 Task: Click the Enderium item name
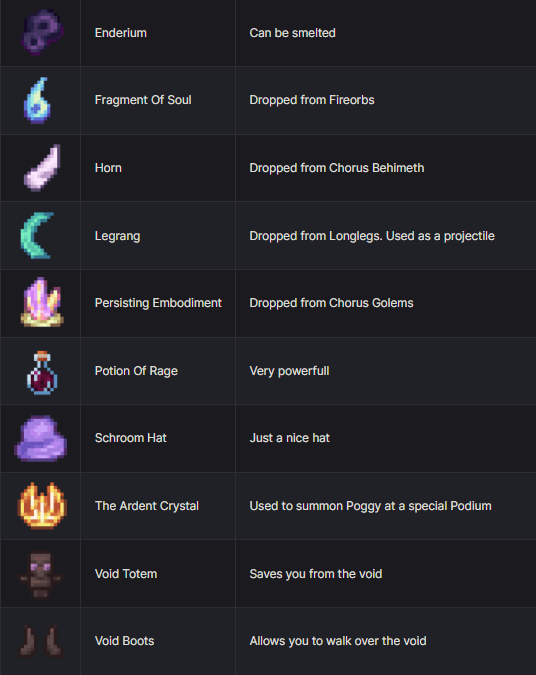pyautogui.click(x=121, y=33)
